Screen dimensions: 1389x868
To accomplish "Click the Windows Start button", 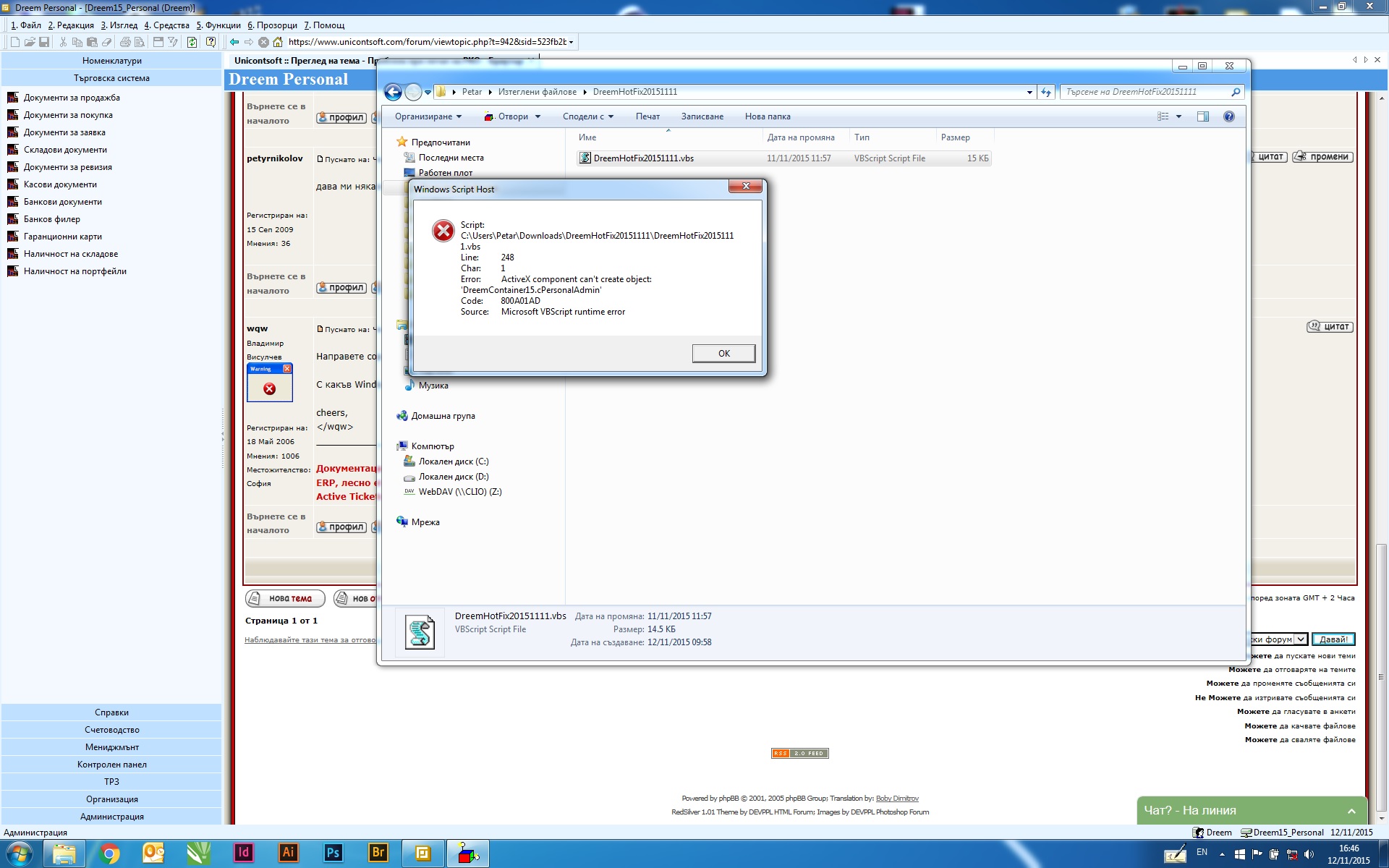I will click(x=19, y=854).
